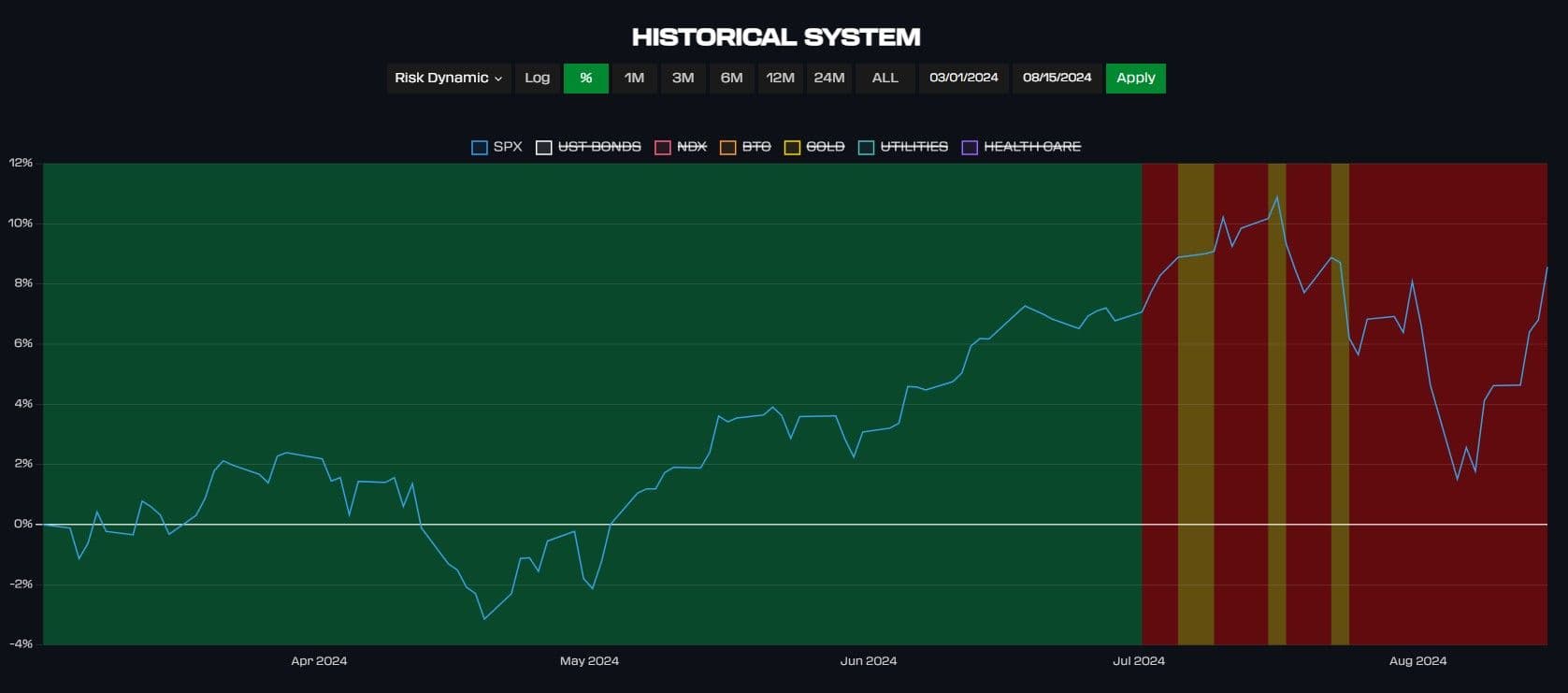1568x693 pixels.
Task: Click the GOLD legend color box
Action: [x=792, y=147]
